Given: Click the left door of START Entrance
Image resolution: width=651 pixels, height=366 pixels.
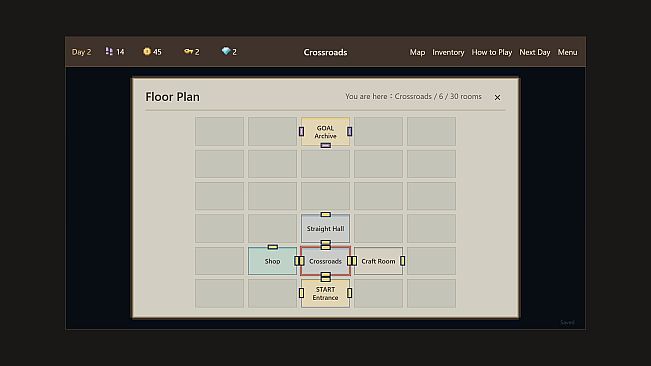Looking at the screenshot, I should coord(301,293).
